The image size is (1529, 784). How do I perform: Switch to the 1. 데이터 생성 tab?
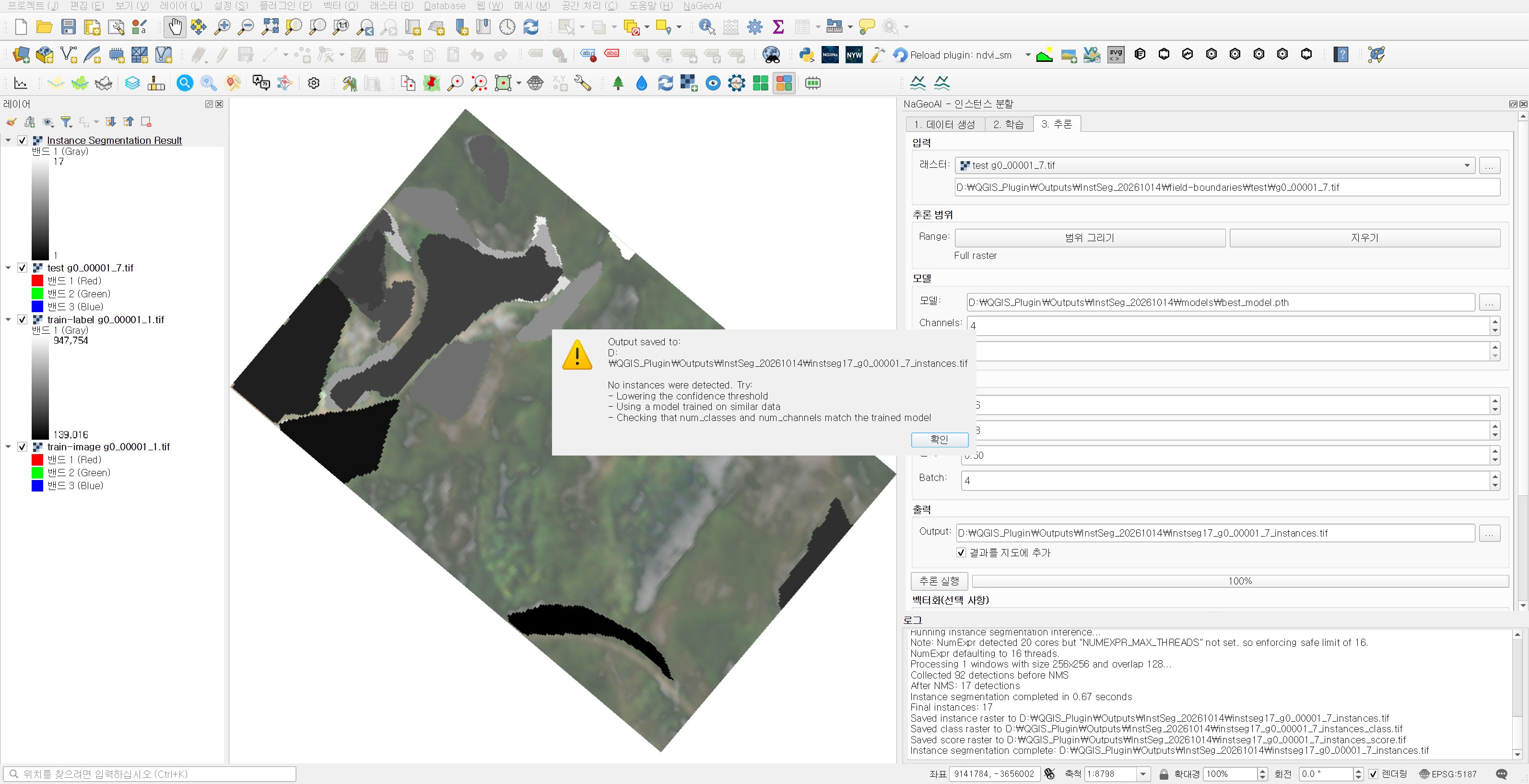944,124
